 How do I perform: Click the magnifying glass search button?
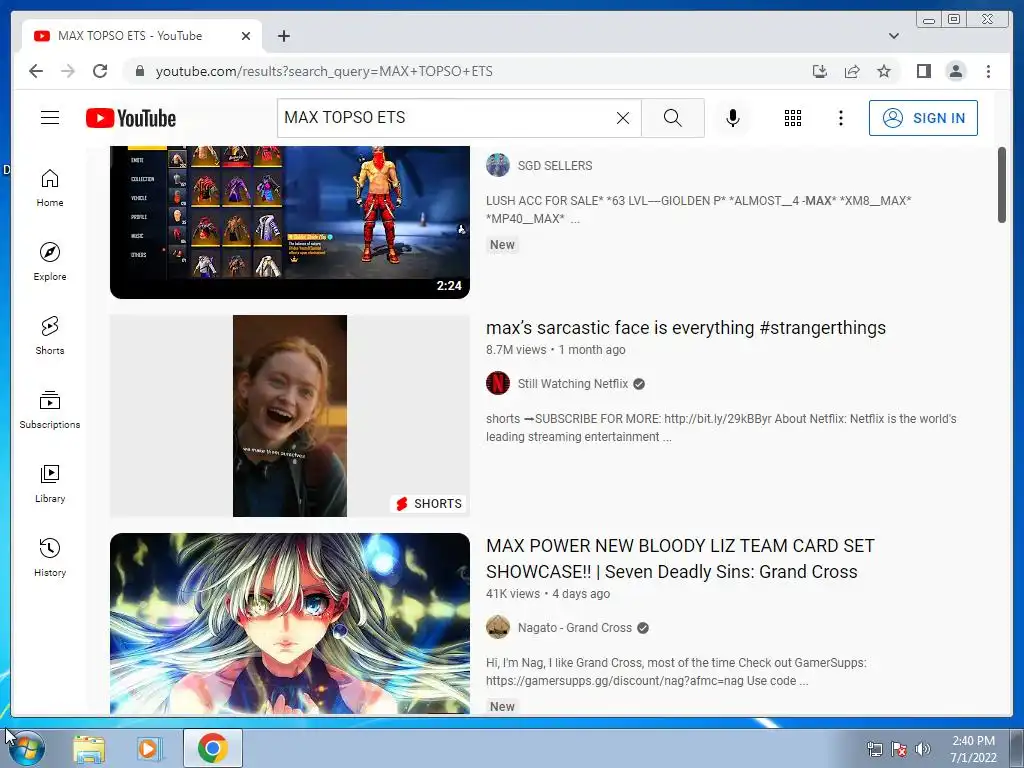[x=673, y=118]
